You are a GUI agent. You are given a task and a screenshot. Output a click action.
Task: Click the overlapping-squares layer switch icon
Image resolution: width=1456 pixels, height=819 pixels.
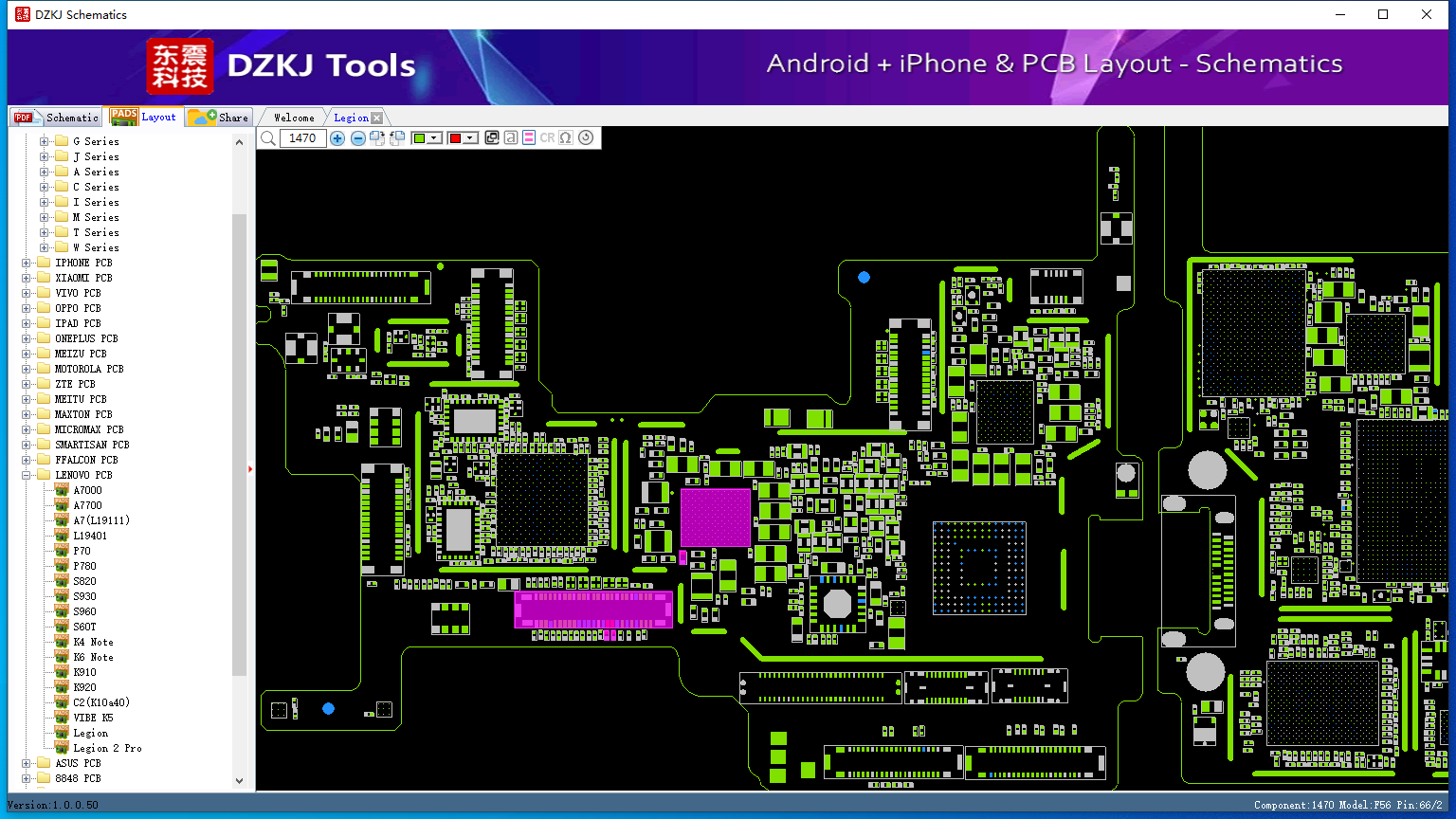[x=492, y=138]
